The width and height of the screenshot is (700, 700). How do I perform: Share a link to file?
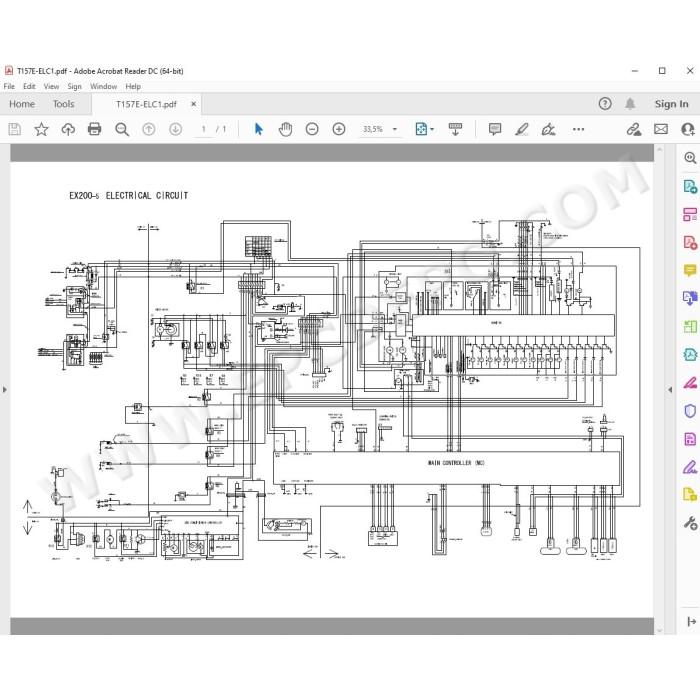click(x=634, y=129)
